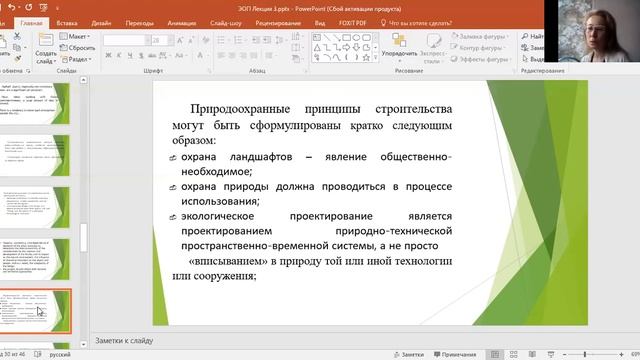Viewport: 640px width, 360px height.
Task: Select the text box shape in gallery
Action: [x=317, y=38]
